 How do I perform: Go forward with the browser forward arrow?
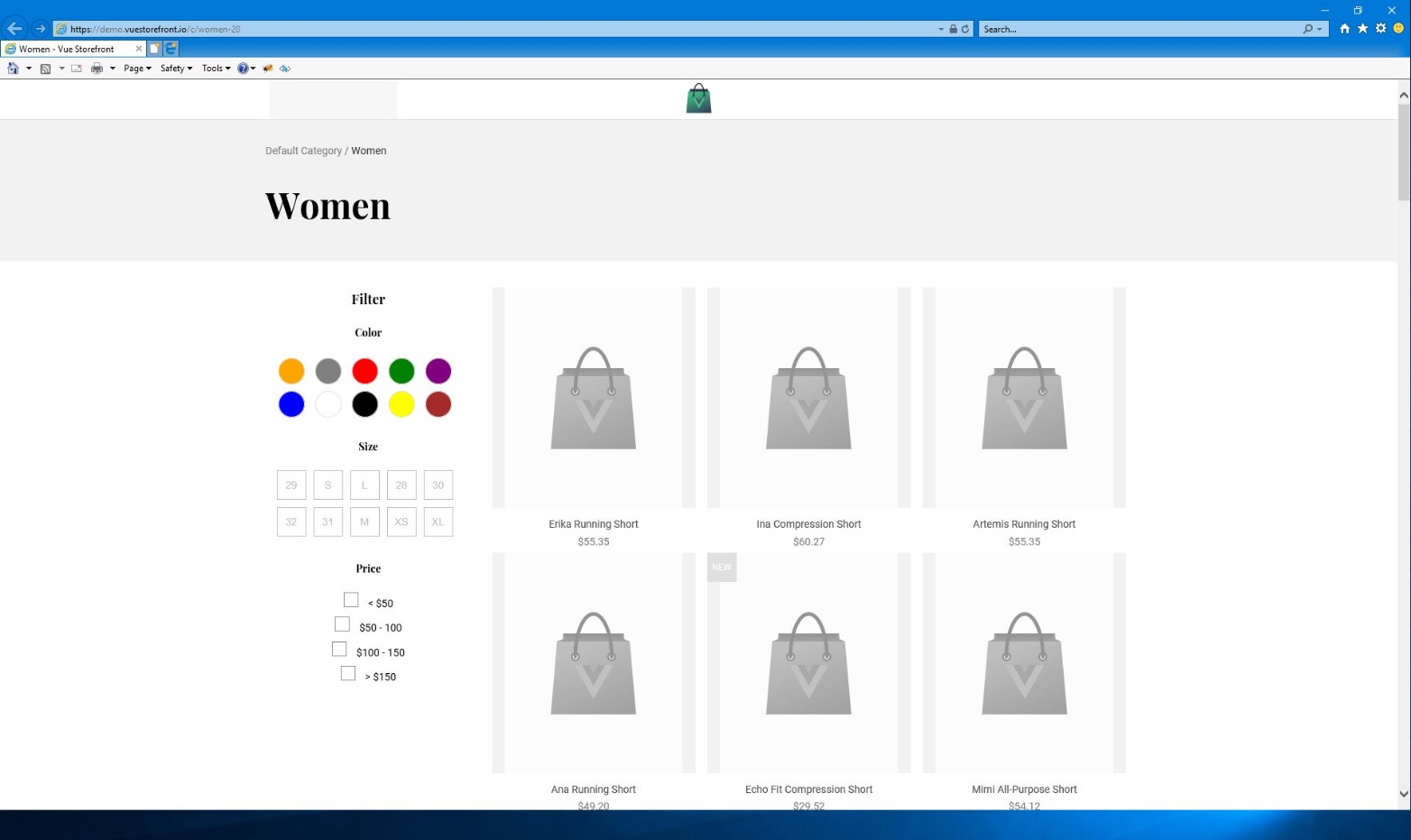tap(40, 29)
